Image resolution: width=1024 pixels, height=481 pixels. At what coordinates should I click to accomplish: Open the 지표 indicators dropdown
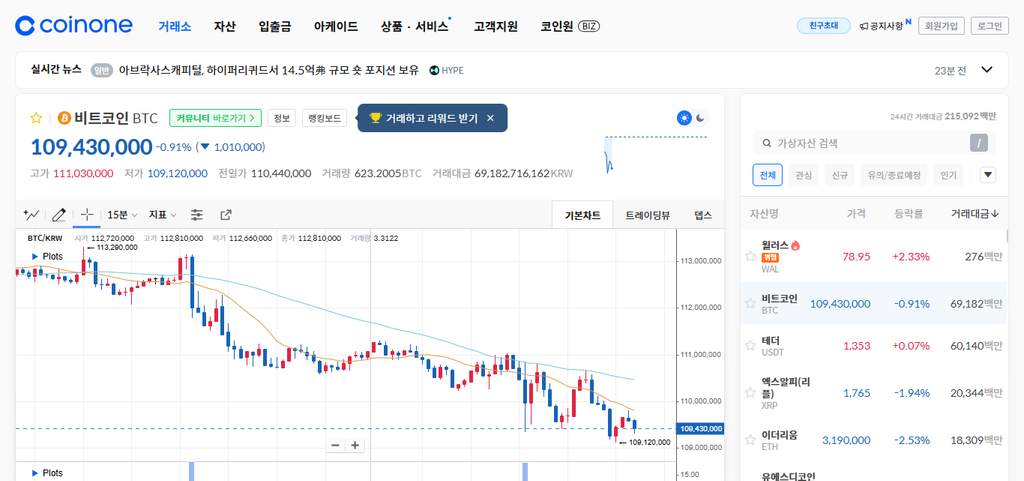tap(163, 214)
